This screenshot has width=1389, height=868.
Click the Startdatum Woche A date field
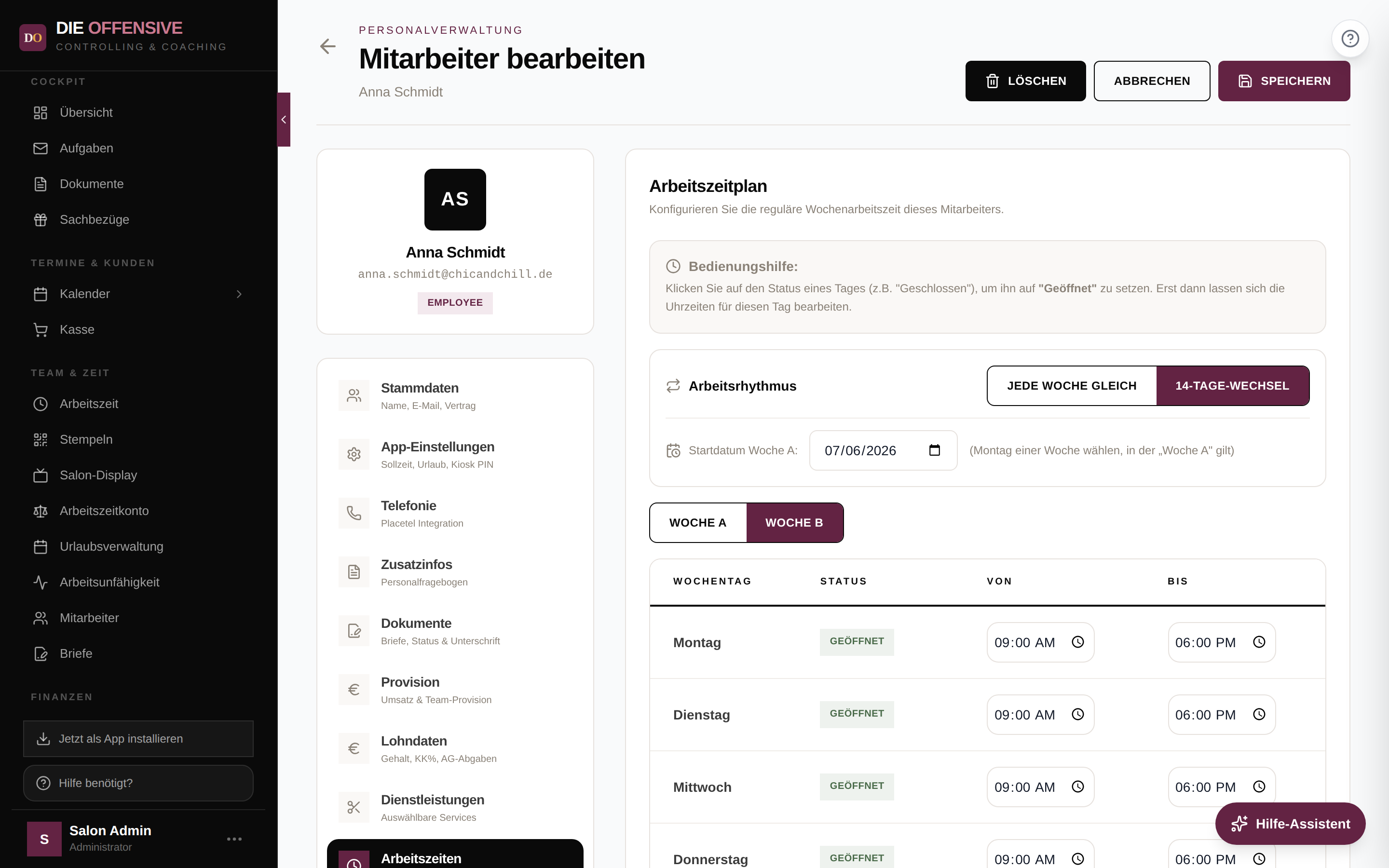click(883, 451)
